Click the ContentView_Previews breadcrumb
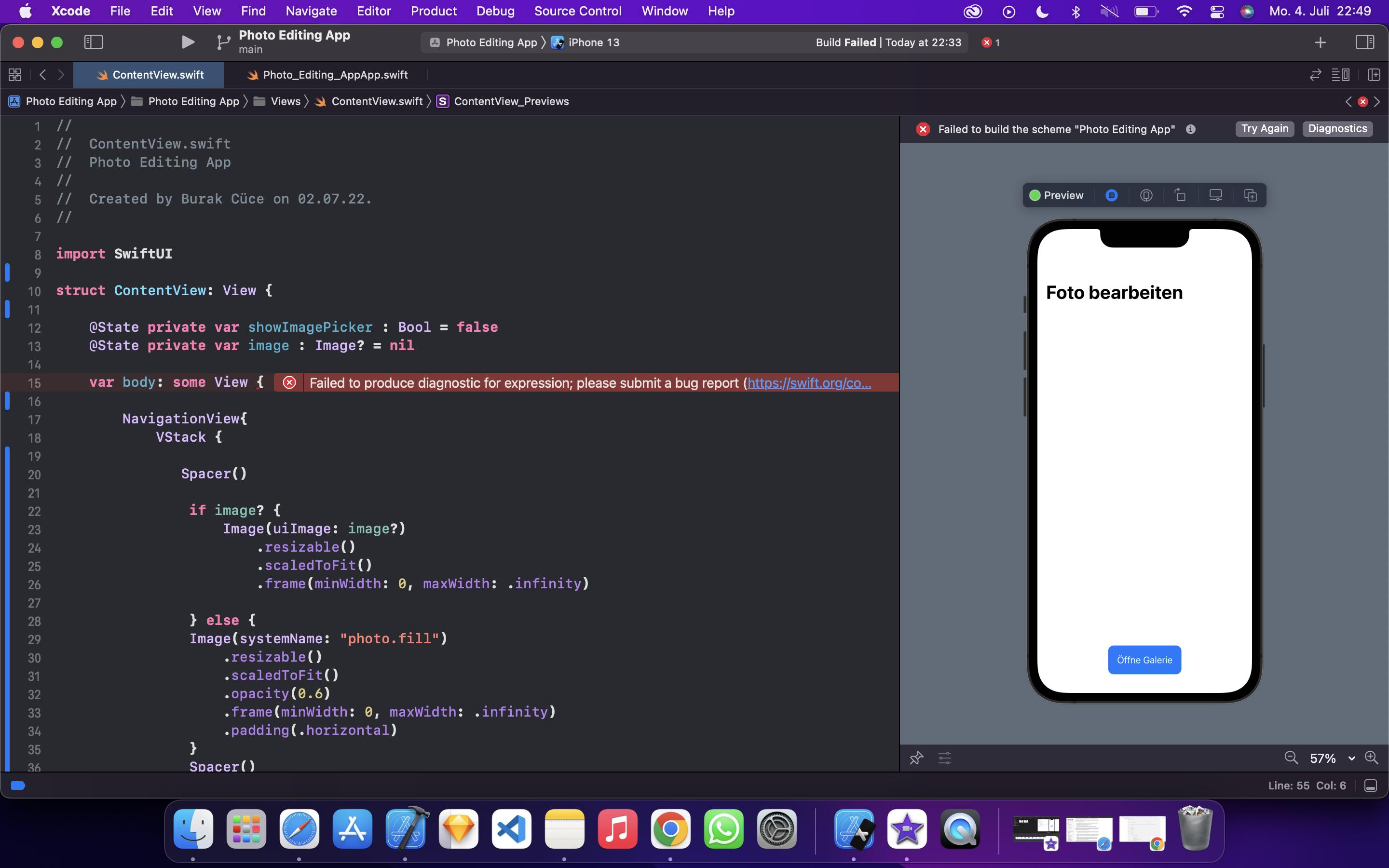Image resolution: width=1389 pixels, height=868 pixels. pyautogui.click(x=503, y=101)
